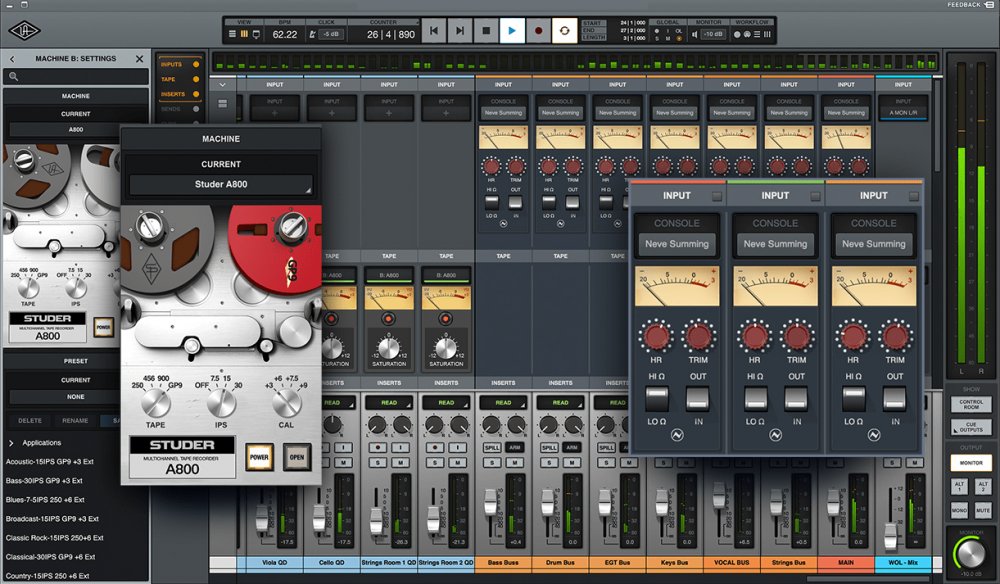Click the search field in settings panel
This screenshot has height=584, width=1000.
point(76,77)
